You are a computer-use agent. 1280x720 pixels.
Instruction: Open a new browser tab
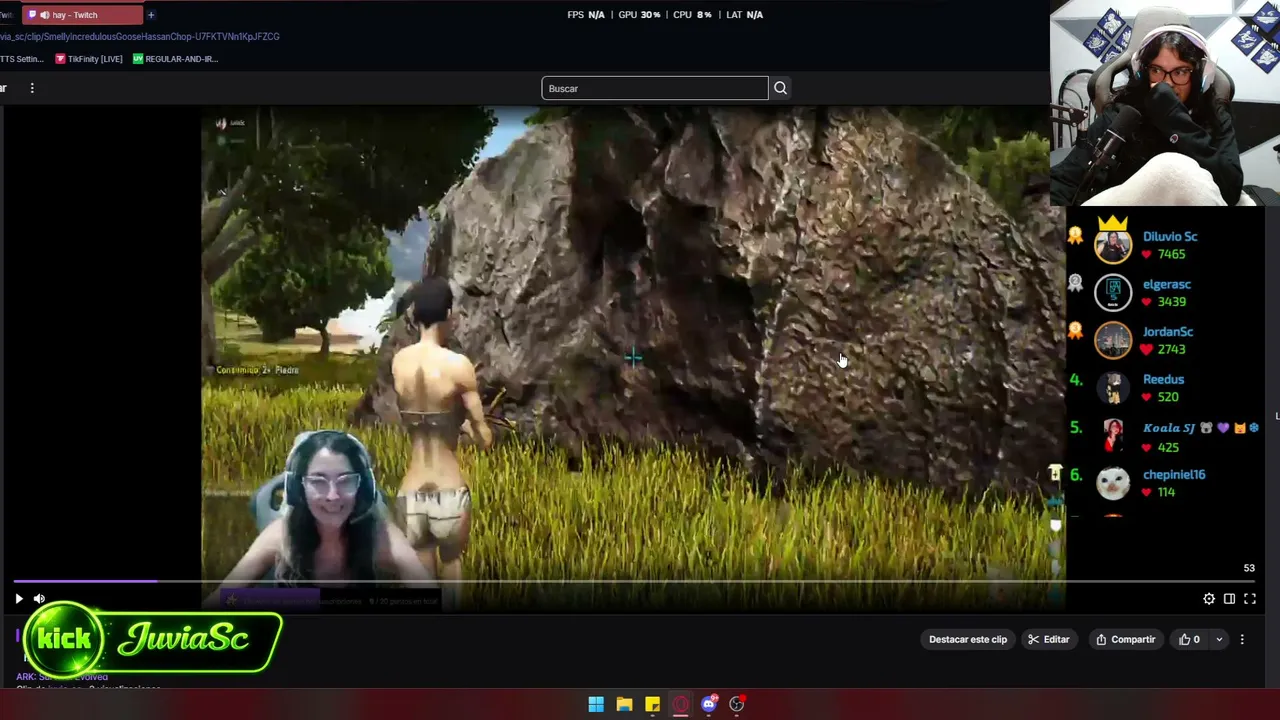coord(151,15)
